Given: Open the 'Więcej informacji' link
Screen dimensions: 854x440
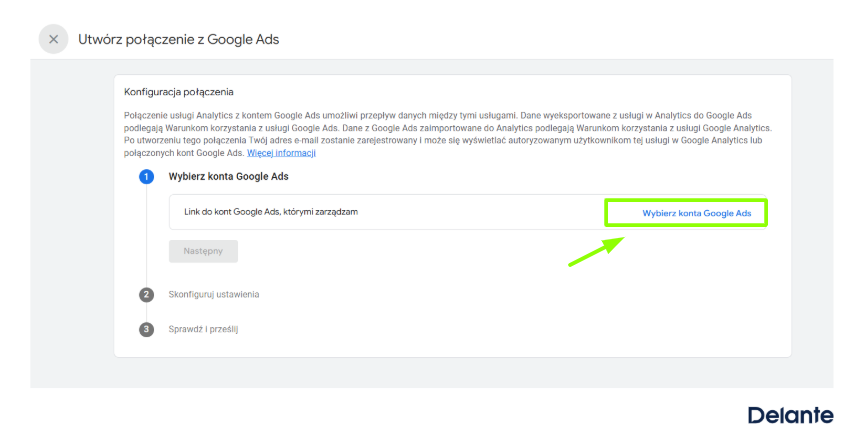Looking at the screenshot, I should (x=281, y=153).
